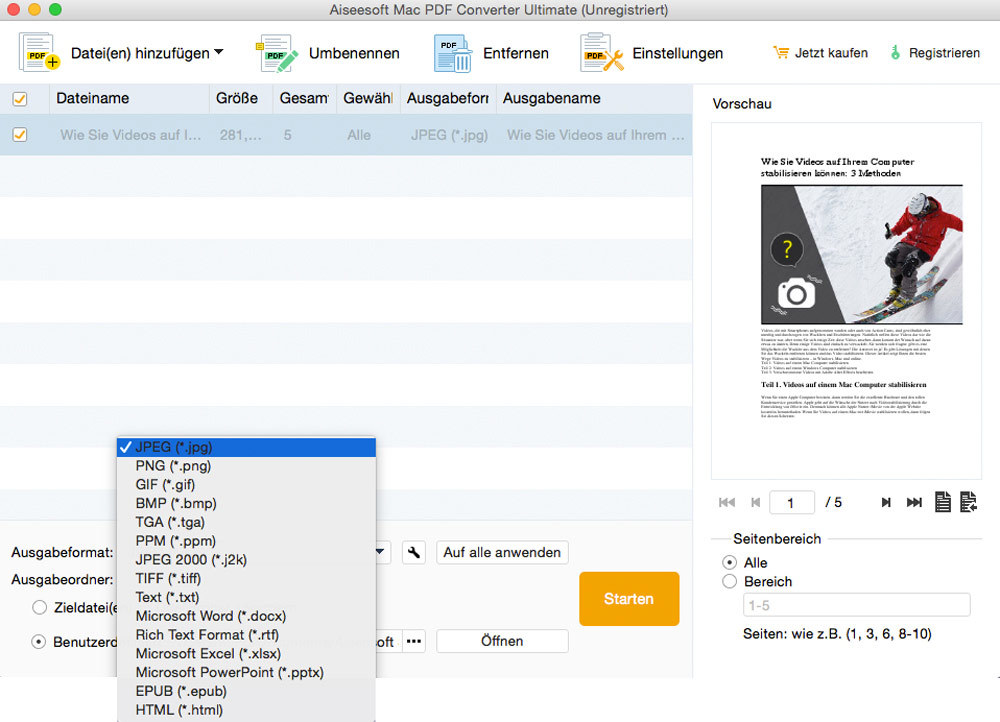Click the Alle cell in file row

pyautogui.click(x=359, y=135)
